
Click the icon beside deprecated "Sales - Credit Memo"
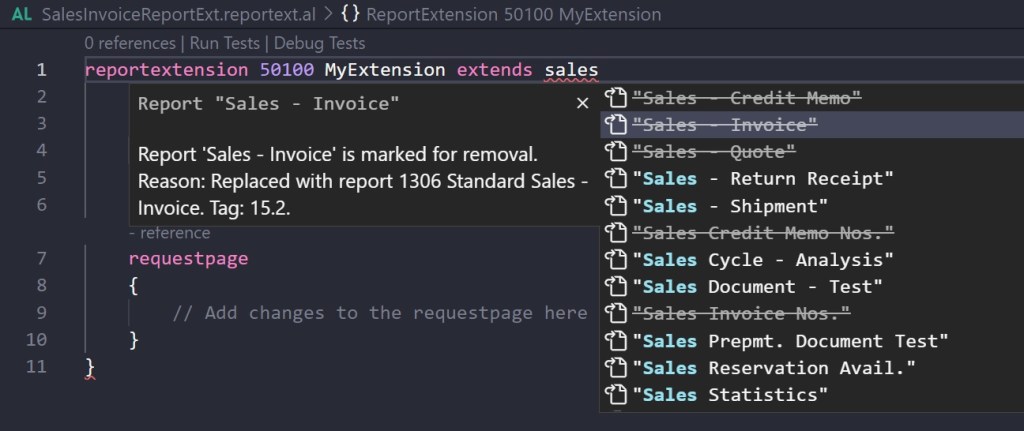(x=616, y=98)
